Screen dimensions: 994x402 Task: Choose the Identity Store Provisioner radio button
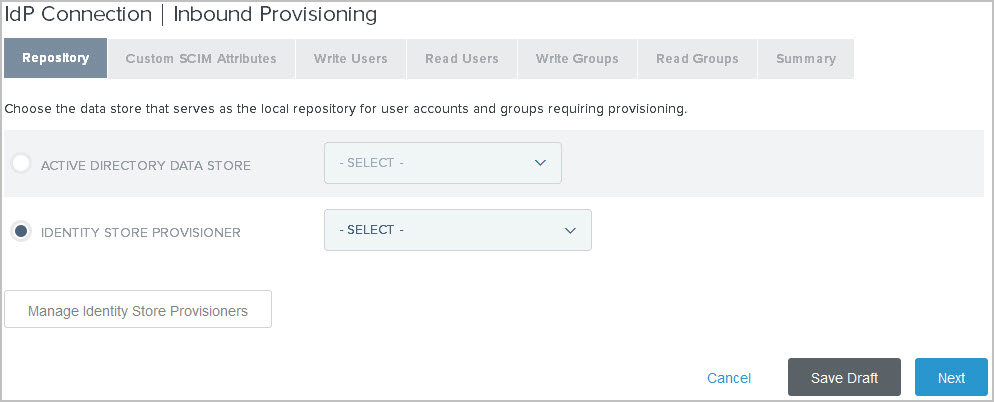pos(21,231)
